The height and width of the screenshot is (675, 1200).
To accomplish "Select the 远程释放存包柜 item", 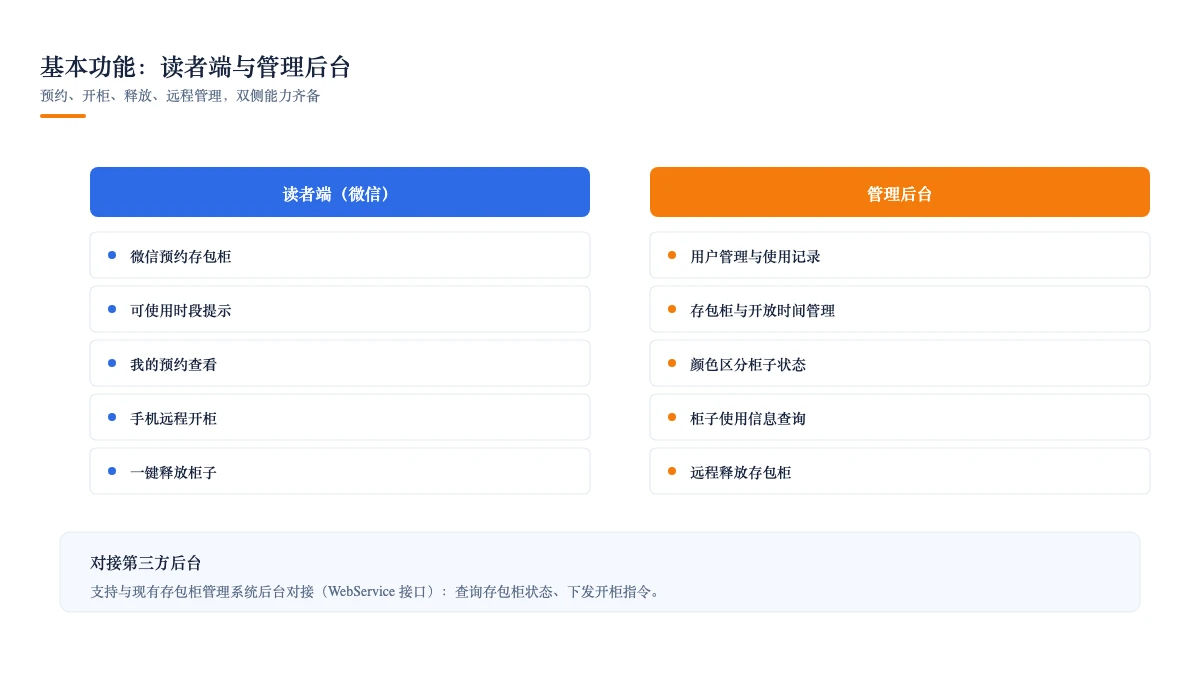I will [900, 471].
